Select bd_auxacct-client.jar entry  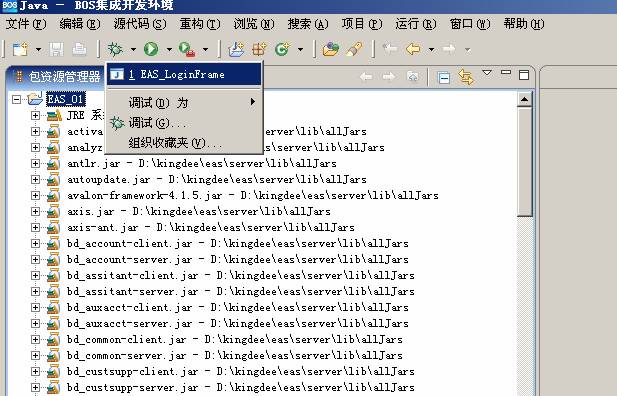[238, 307]
